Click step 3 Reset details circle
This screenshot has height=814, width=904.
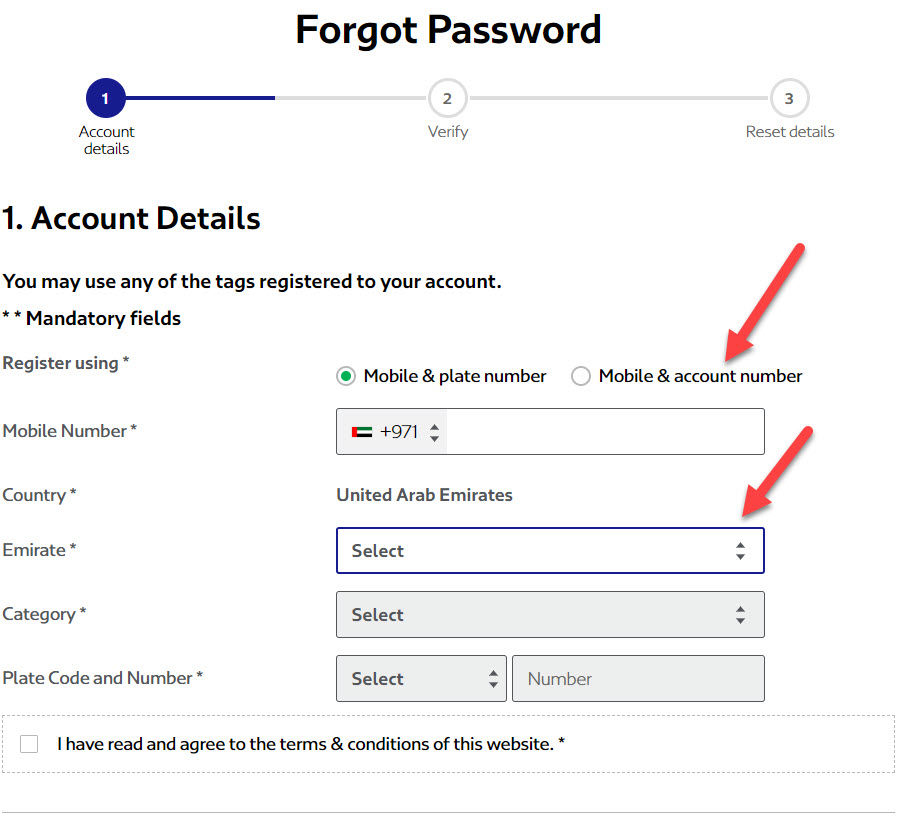[789, 98]
